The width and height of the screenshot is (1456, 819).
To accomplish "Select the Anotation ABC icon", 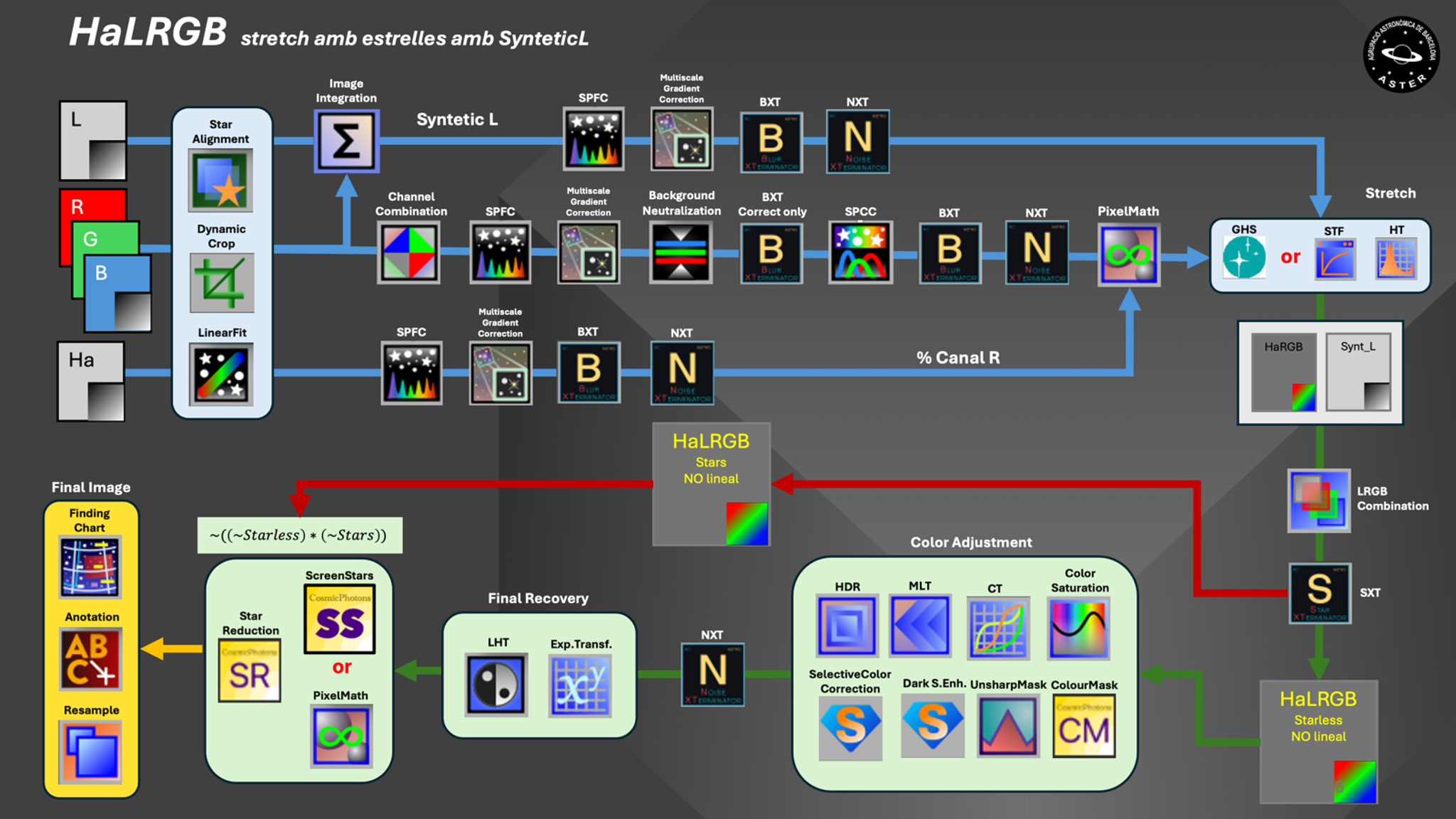I will tap(90, 659).
